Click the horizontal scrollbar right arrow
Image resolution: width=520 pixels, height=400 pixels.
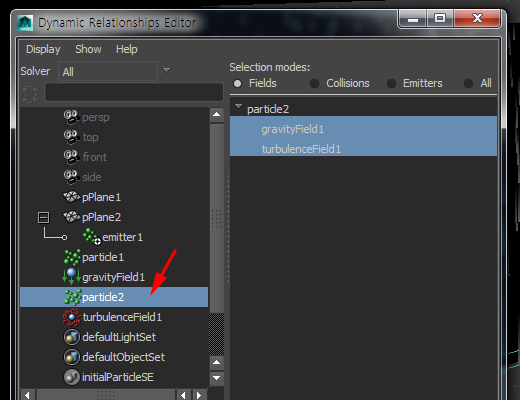(199, 395)
